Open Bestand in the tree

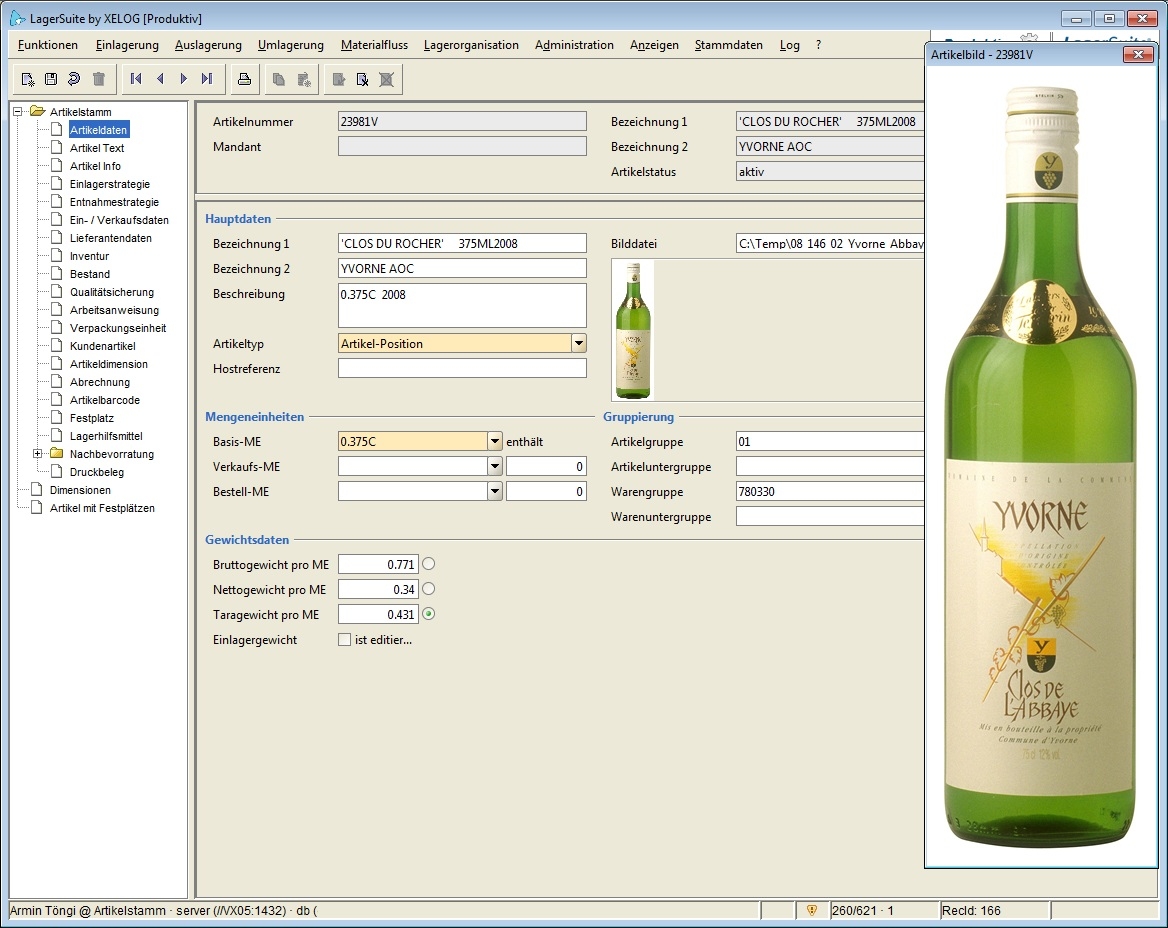89,274
